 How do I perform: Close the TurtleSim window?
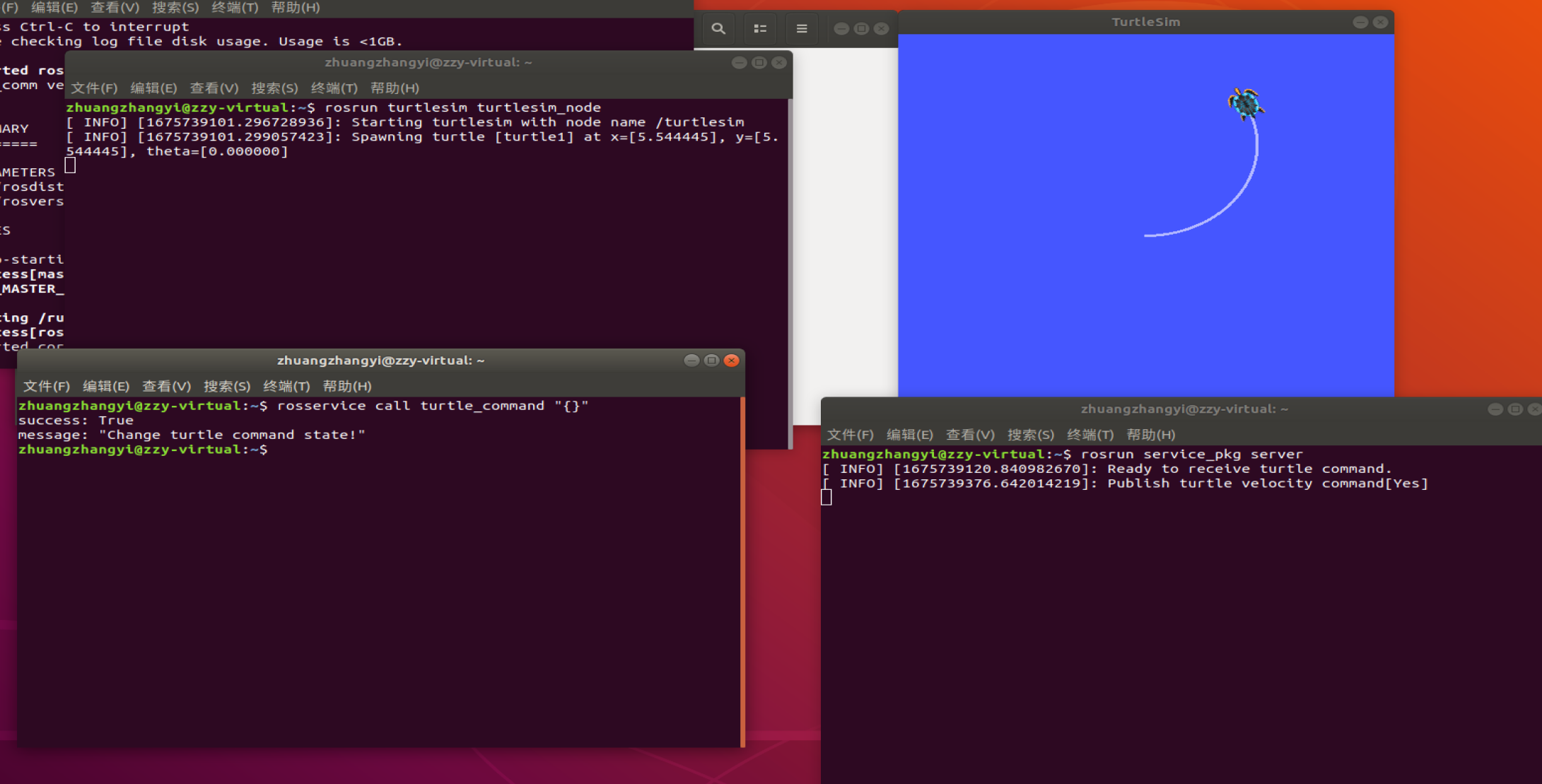1380,23
